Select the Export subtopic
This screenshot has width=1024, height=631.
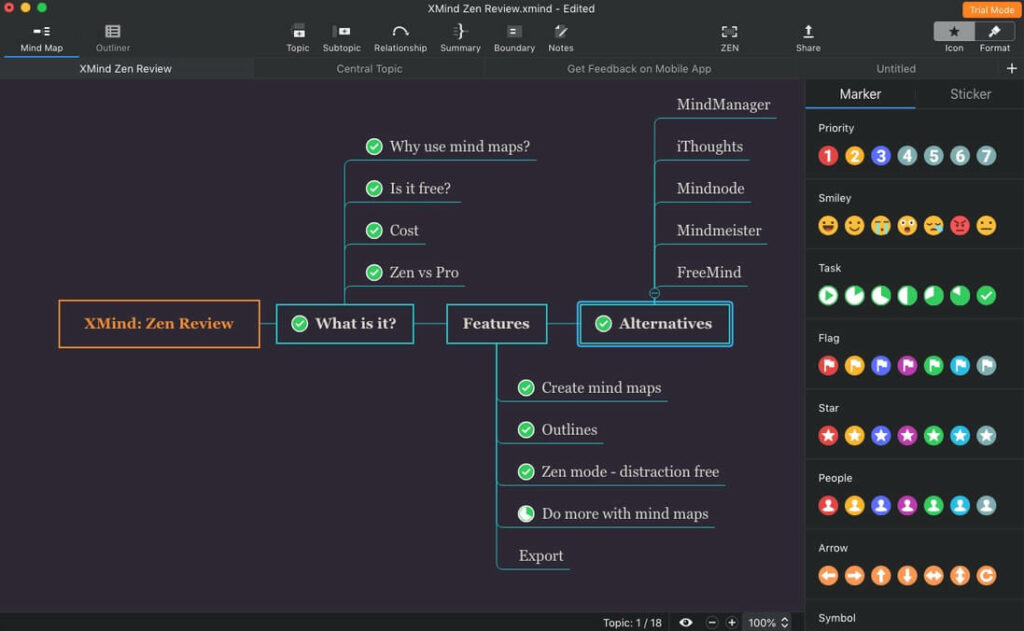(541, 555)
